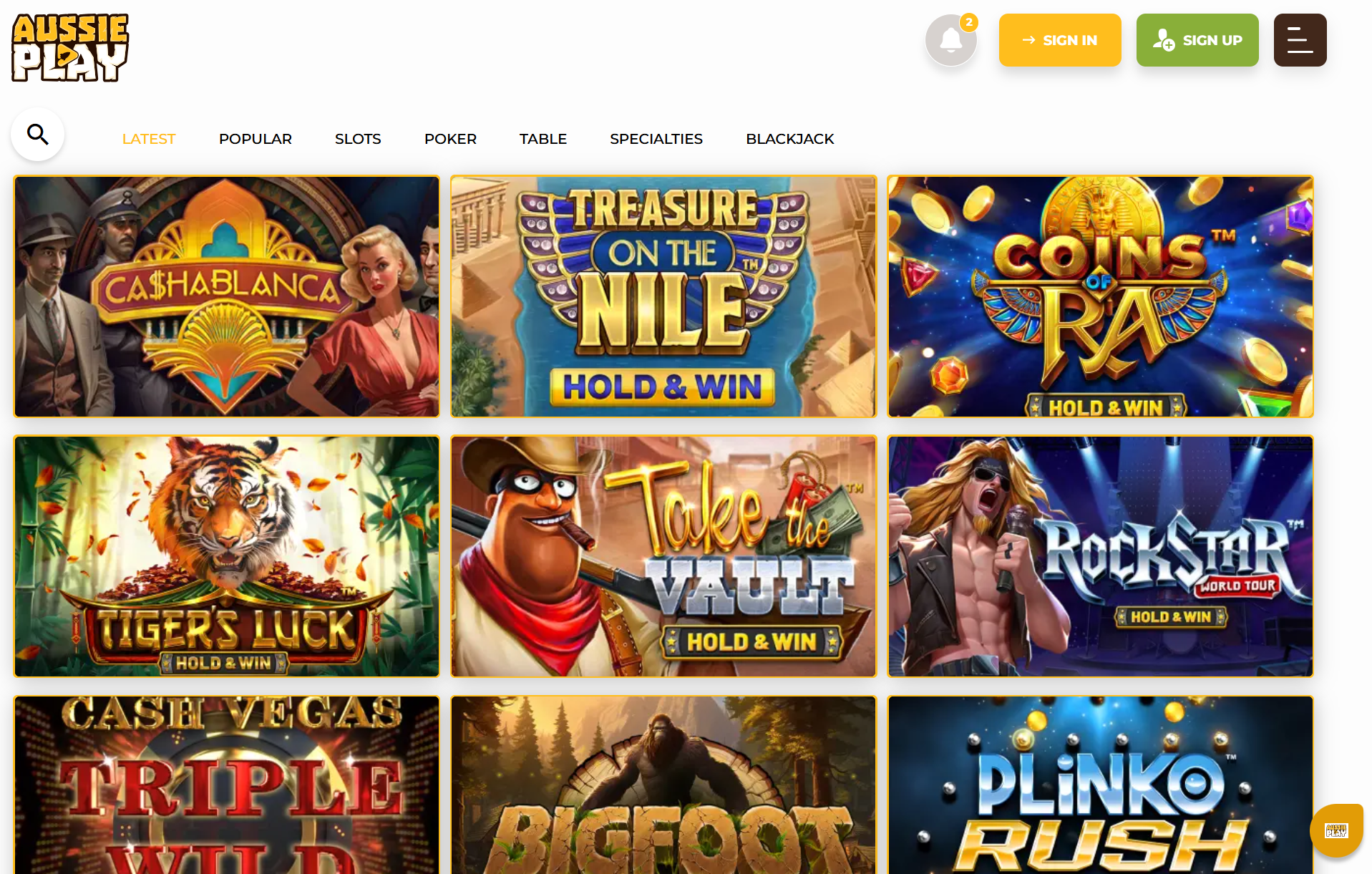
Task: Click the Aussie Play logo
Action: tap(70, 47)
